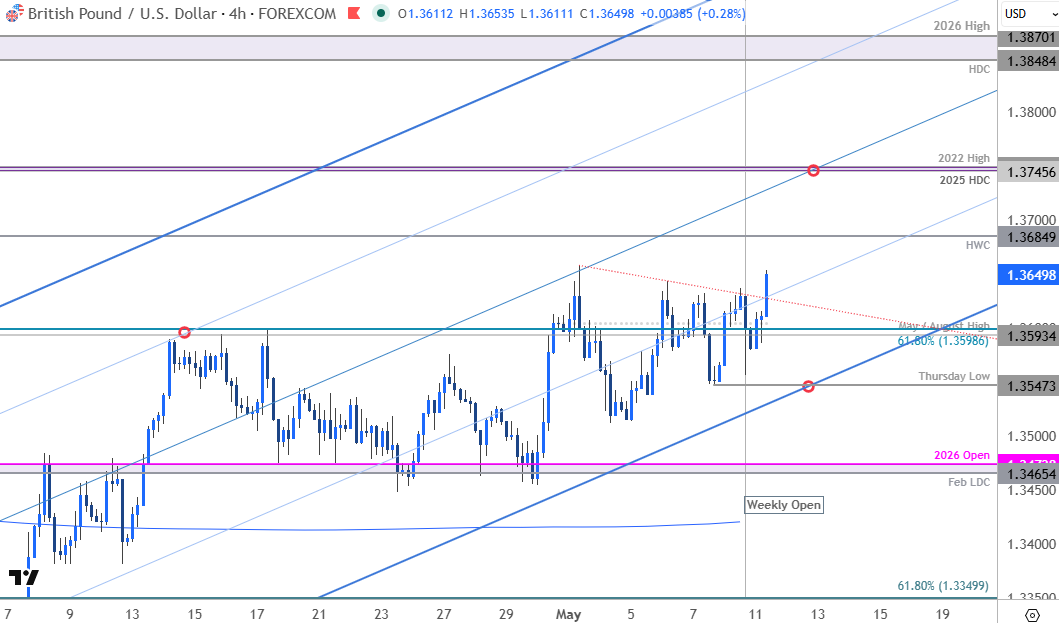Click the 1.34654 Feb LDC price label
This screenshot has height=623, width=1059.
(x=1028, y=475)
